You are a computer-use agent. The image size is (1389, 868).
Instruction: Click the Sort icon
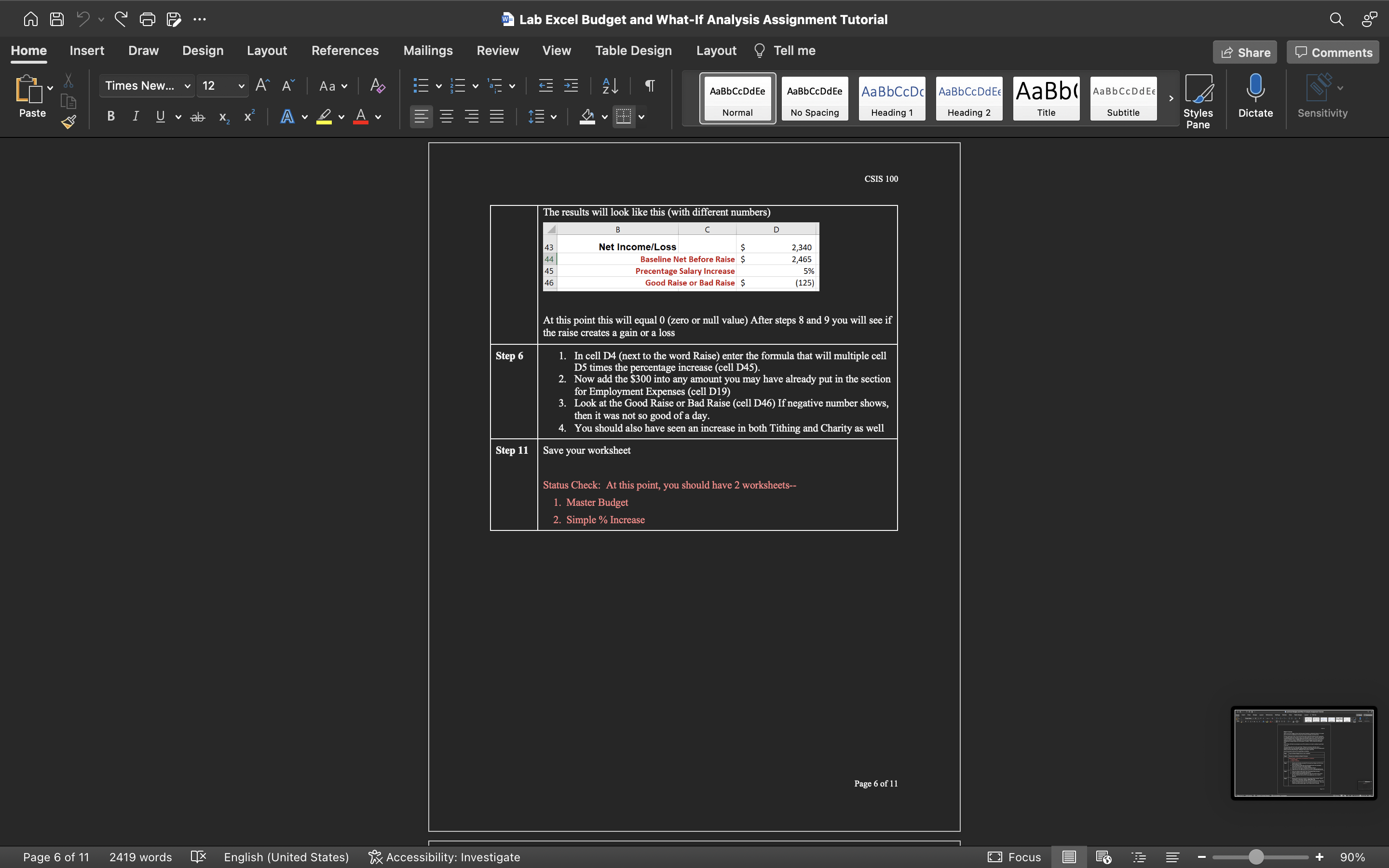(x=610, y=85)
